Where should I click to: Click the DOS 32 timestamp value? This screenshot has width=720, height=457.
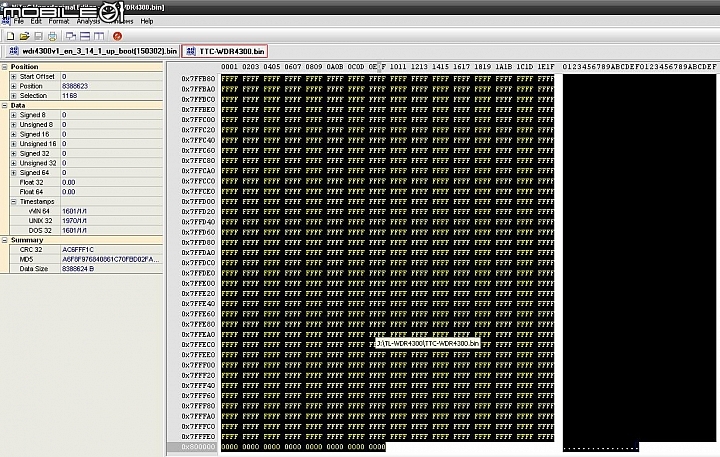(x=74, y=231)
